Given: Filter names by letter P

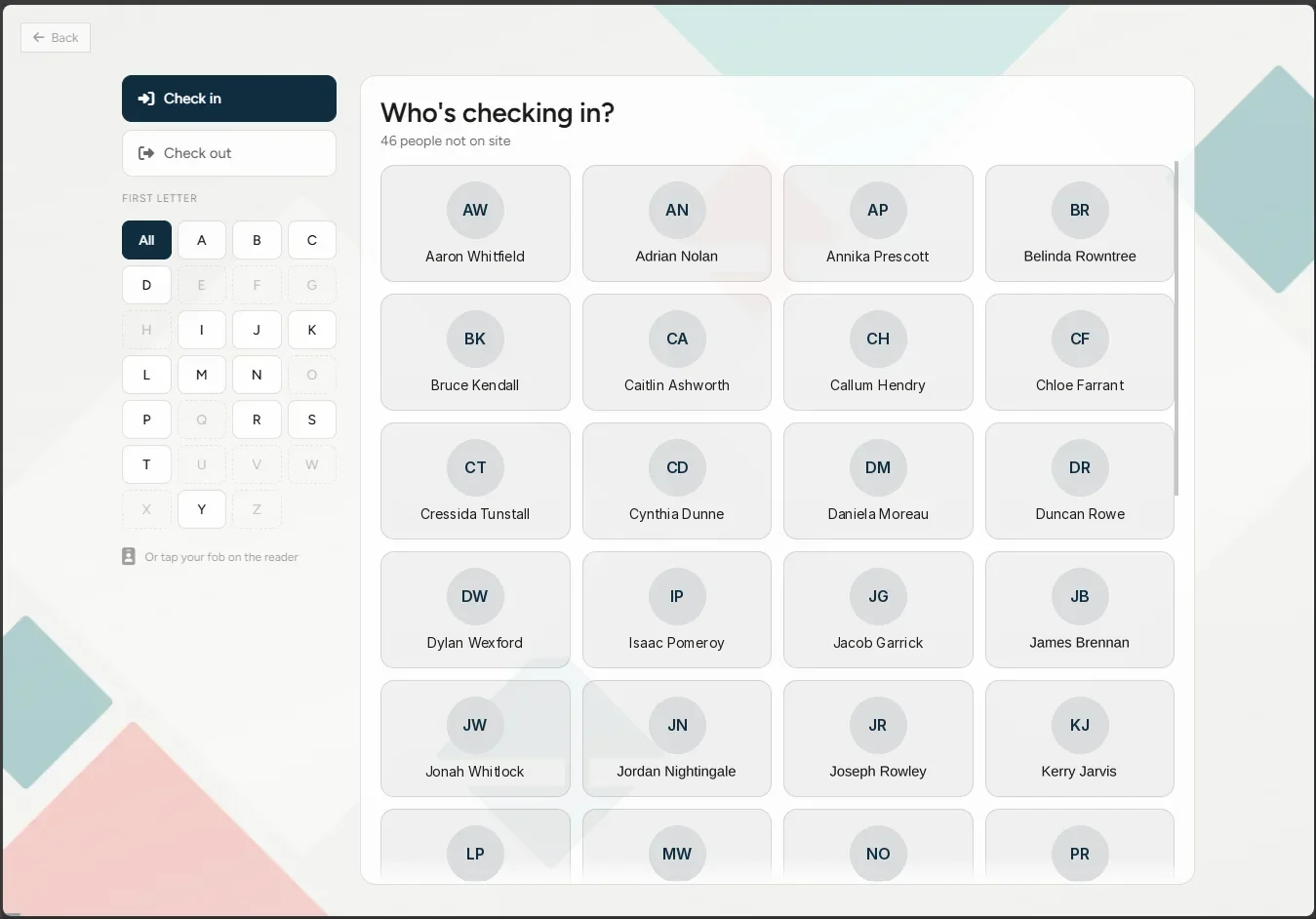Looking at the screenshot, I should 146,420.
